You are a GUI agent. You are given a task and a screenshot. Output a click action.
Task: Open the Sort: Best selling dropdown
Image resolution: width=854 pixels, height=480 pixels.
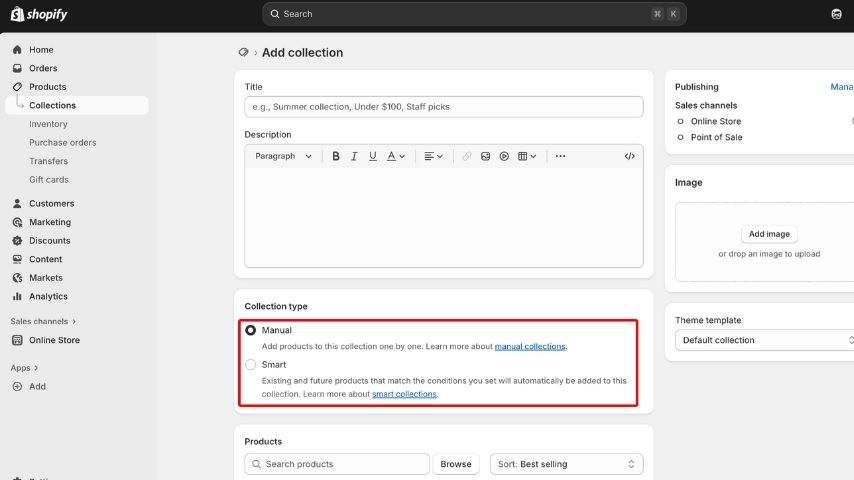566,464
